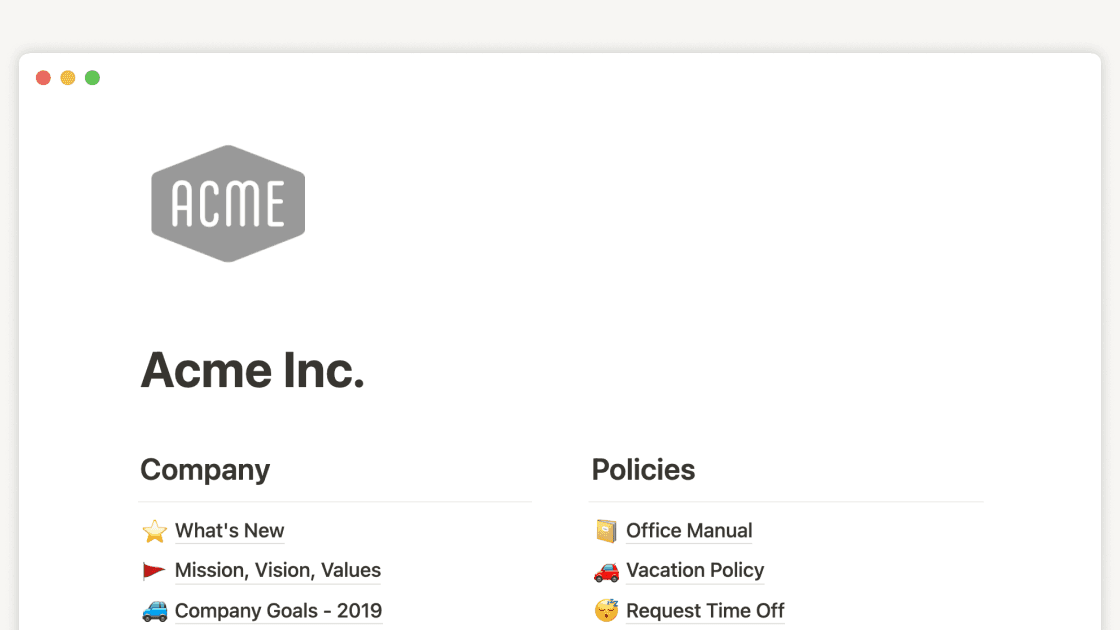Go to Company Goals - 2019

(x=278, y=611)
